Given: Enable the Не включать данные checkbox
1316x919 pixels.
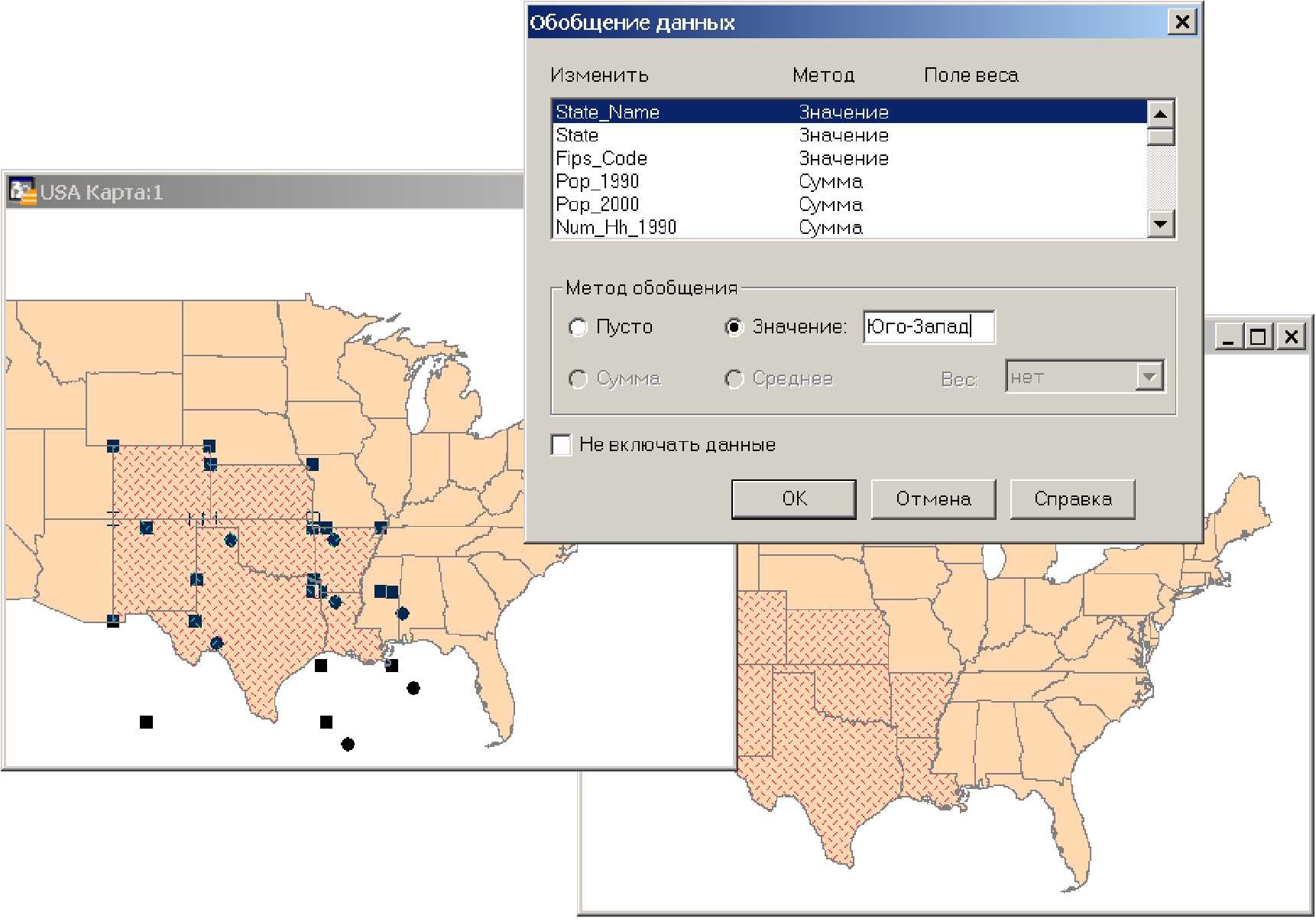Looking at the screenshot, I should [x=562, y=445].
